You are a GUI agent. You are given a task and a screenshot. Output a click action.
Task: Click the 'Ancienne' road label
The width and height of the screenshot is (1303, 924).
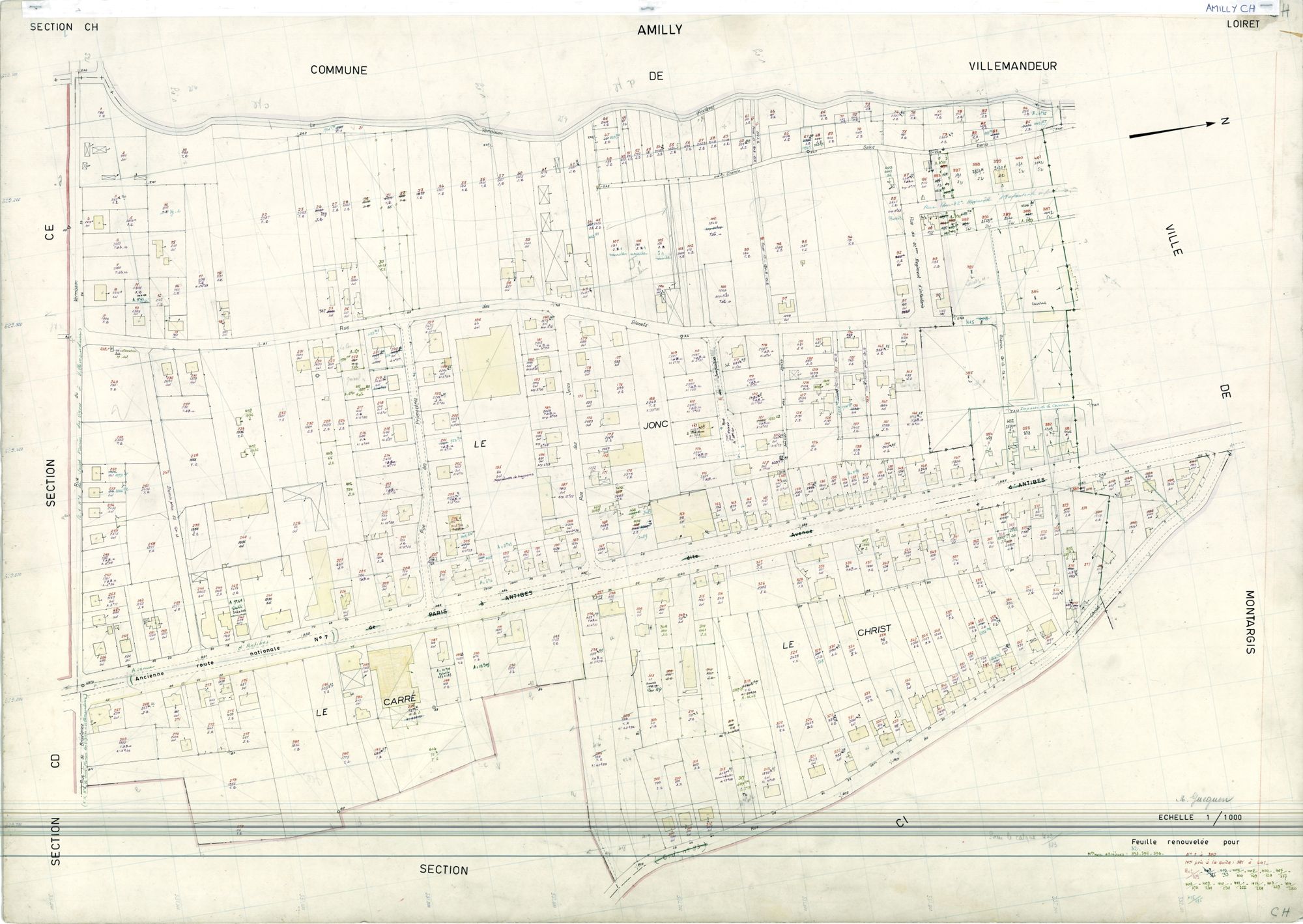tap(150, 675)
